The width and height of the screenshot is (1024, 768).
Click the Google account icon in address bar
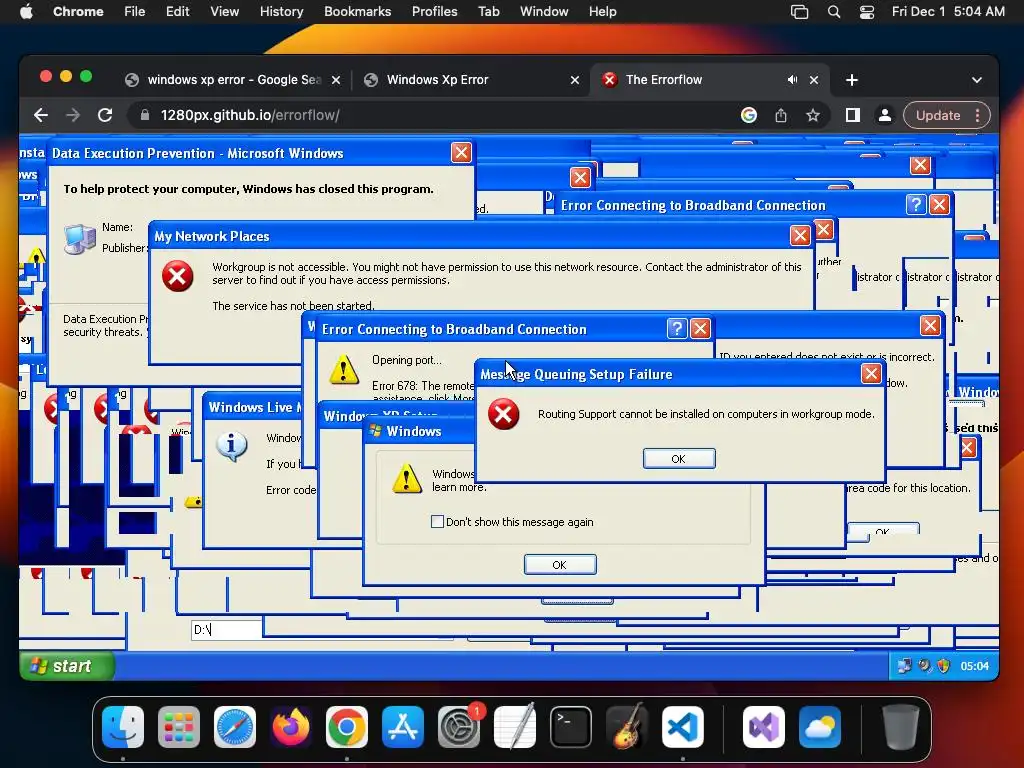pos(749,116)
